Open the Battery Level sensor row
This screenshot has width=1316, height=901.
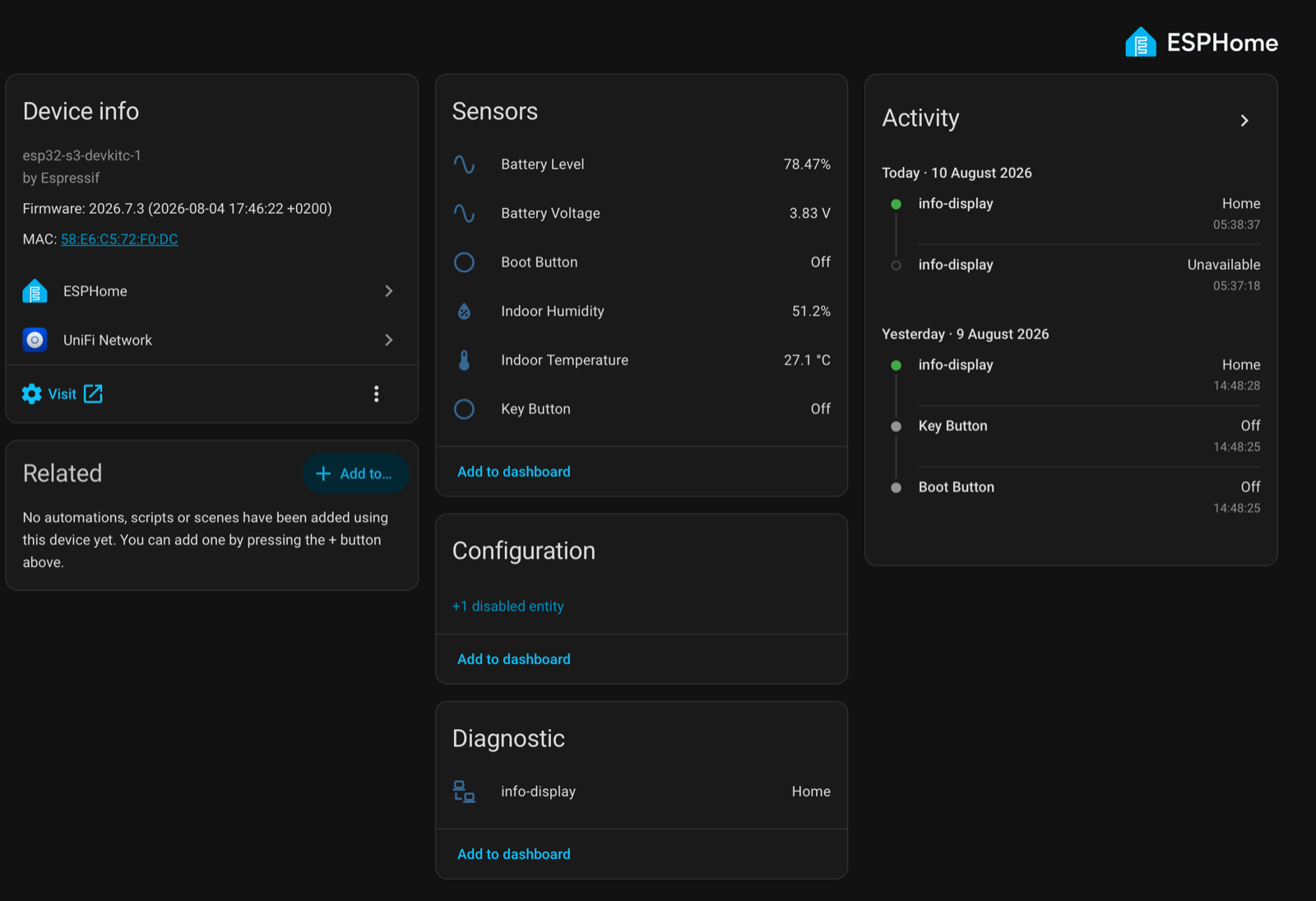tap(642, 165)
